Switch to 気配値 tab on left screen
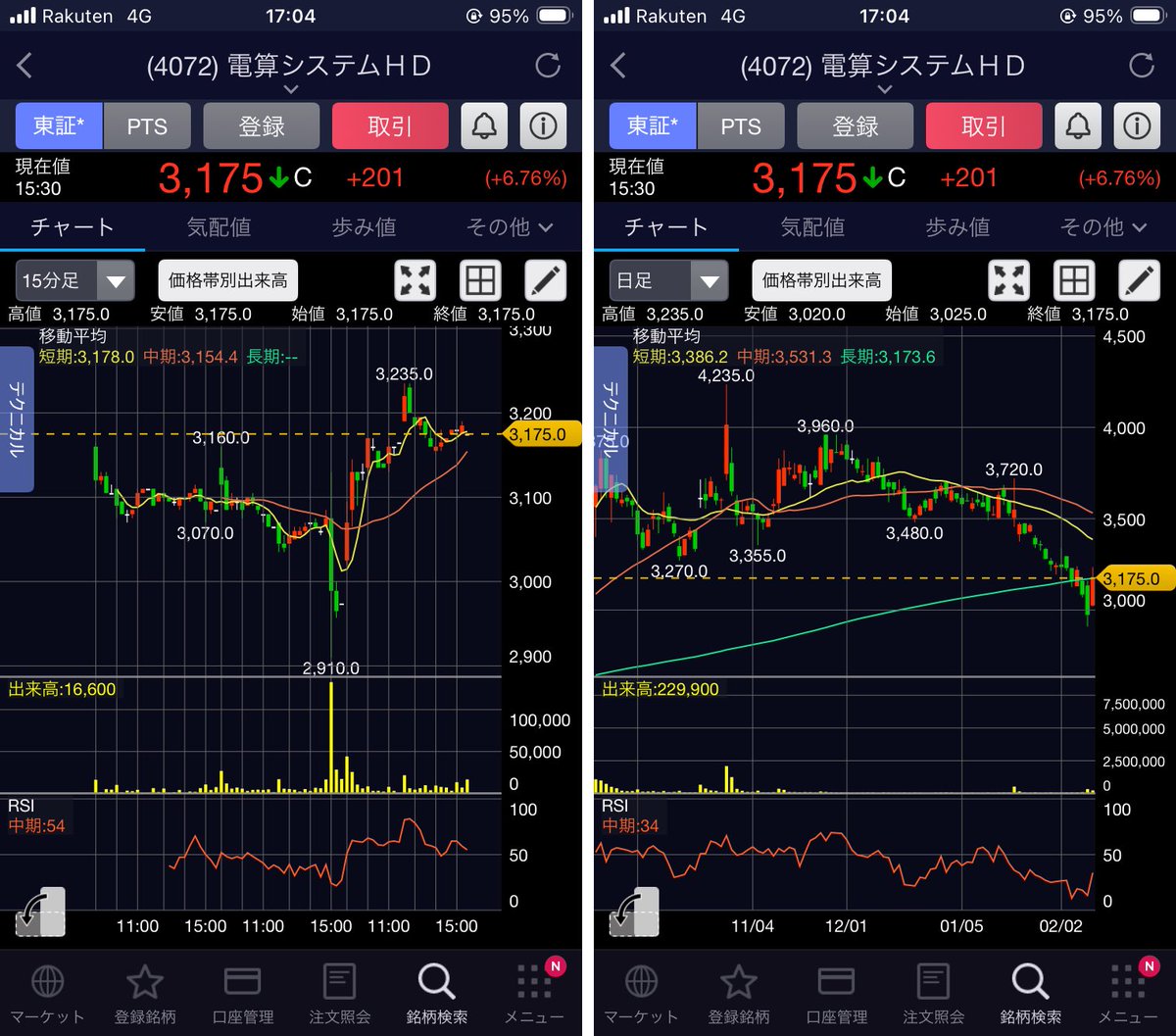The width and height of the screenshot is (1176, 1036). pyautogui.click(x=219, y=227)
